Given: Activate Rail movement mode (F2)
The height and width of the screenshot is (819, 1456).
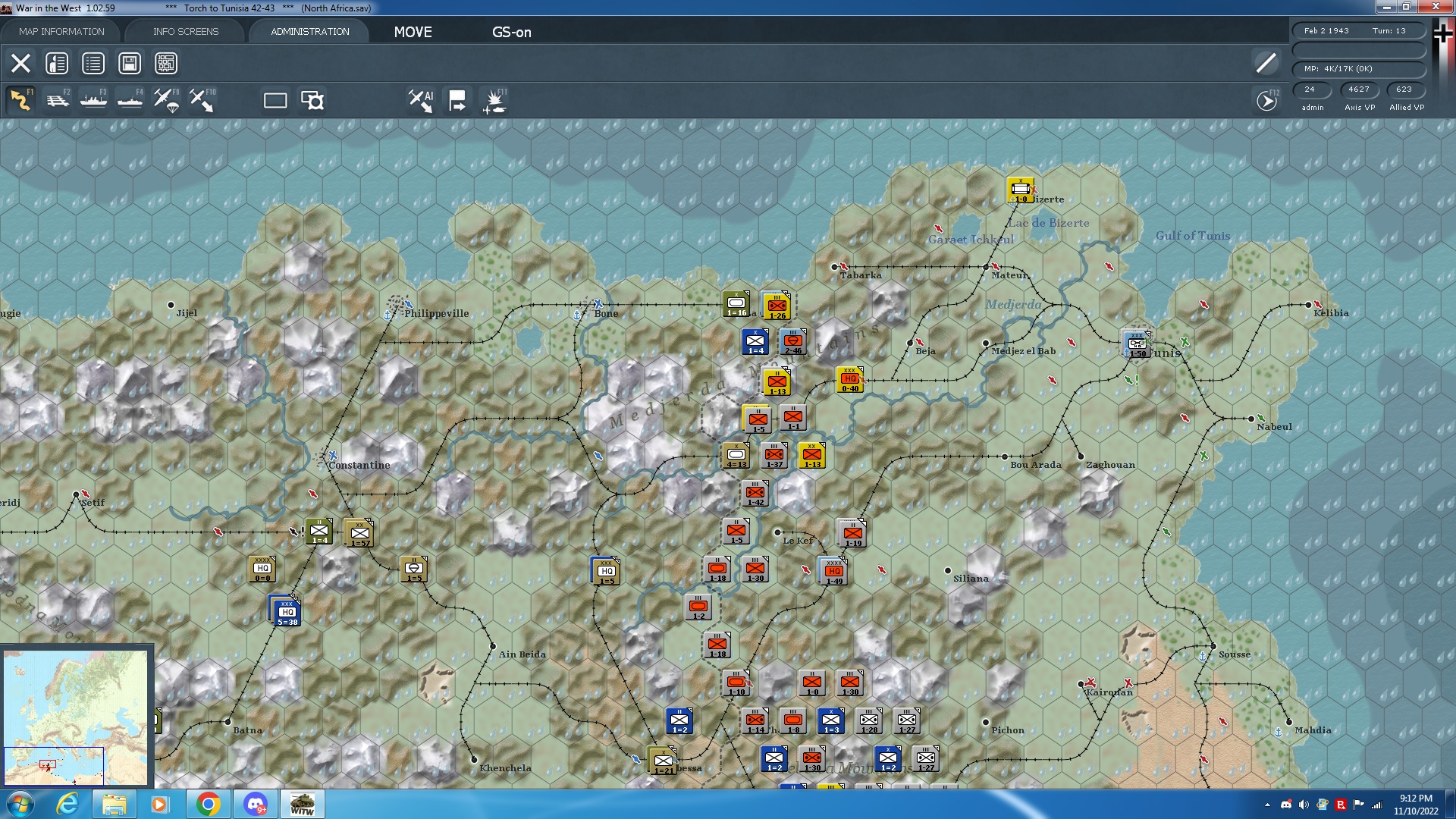Looking at the screenshot, I should 58,100.
